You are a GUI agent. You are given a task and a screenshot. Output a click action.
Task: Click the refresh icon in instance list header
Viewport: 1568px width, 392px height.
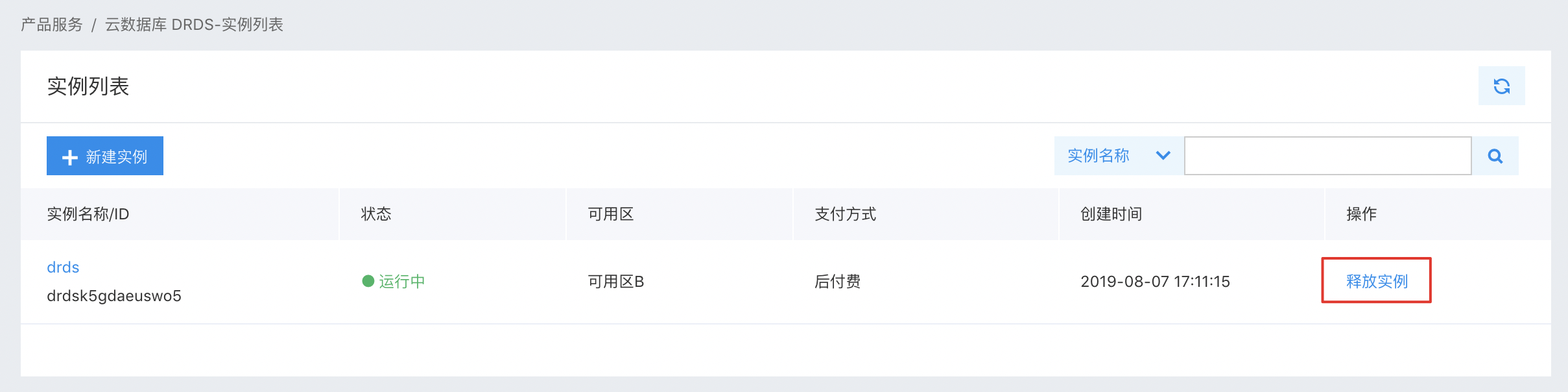[x=1501, y=86]
